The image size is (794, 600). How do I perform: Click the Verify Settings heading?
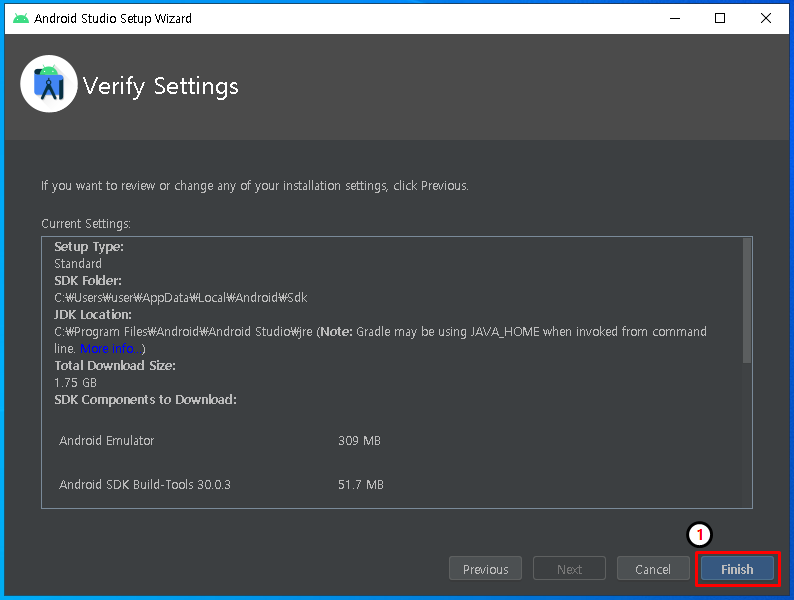point(160,86)
